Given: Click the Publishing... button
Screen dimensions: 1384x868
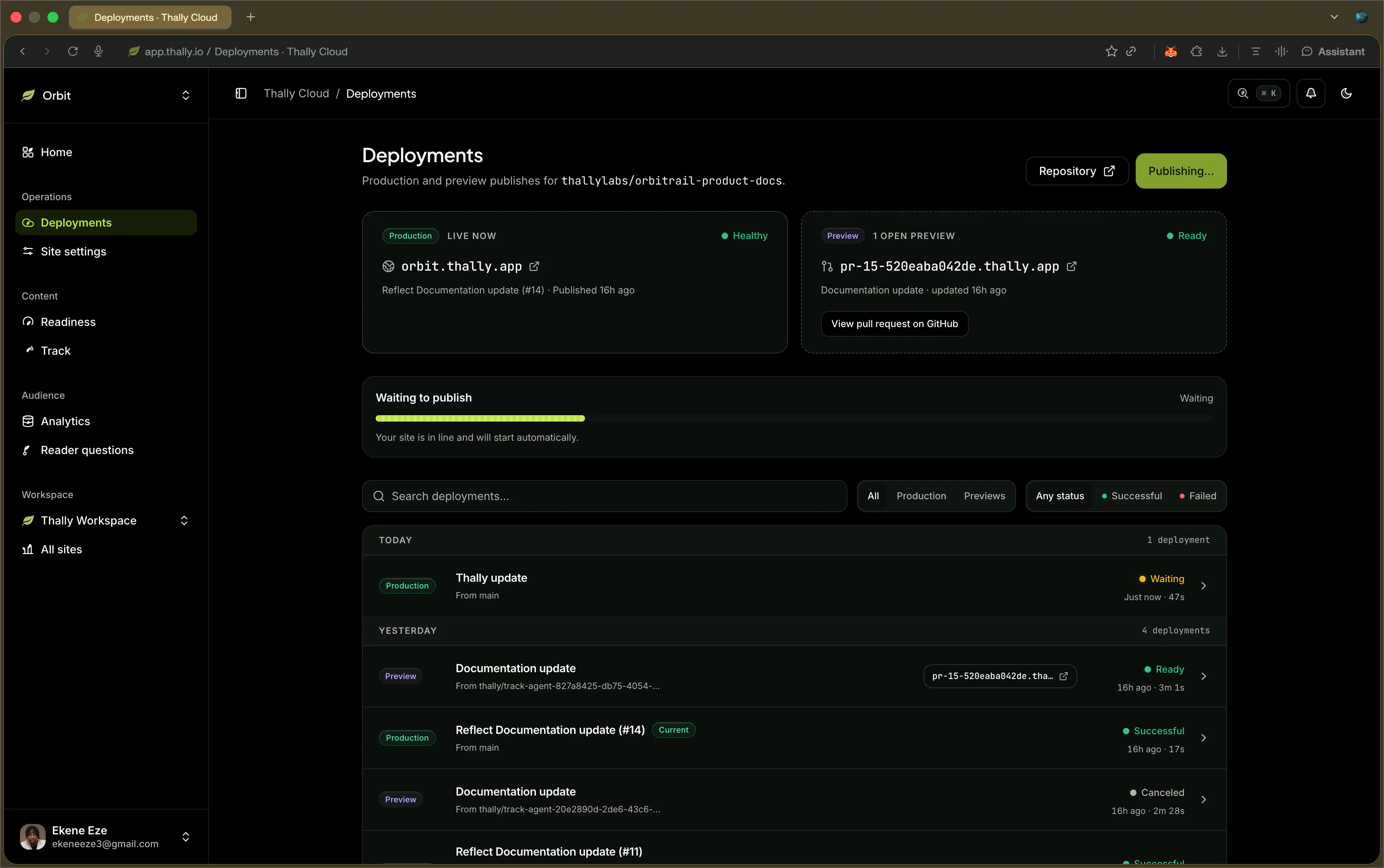Looking at the screenshot, I should point(1181,171).
